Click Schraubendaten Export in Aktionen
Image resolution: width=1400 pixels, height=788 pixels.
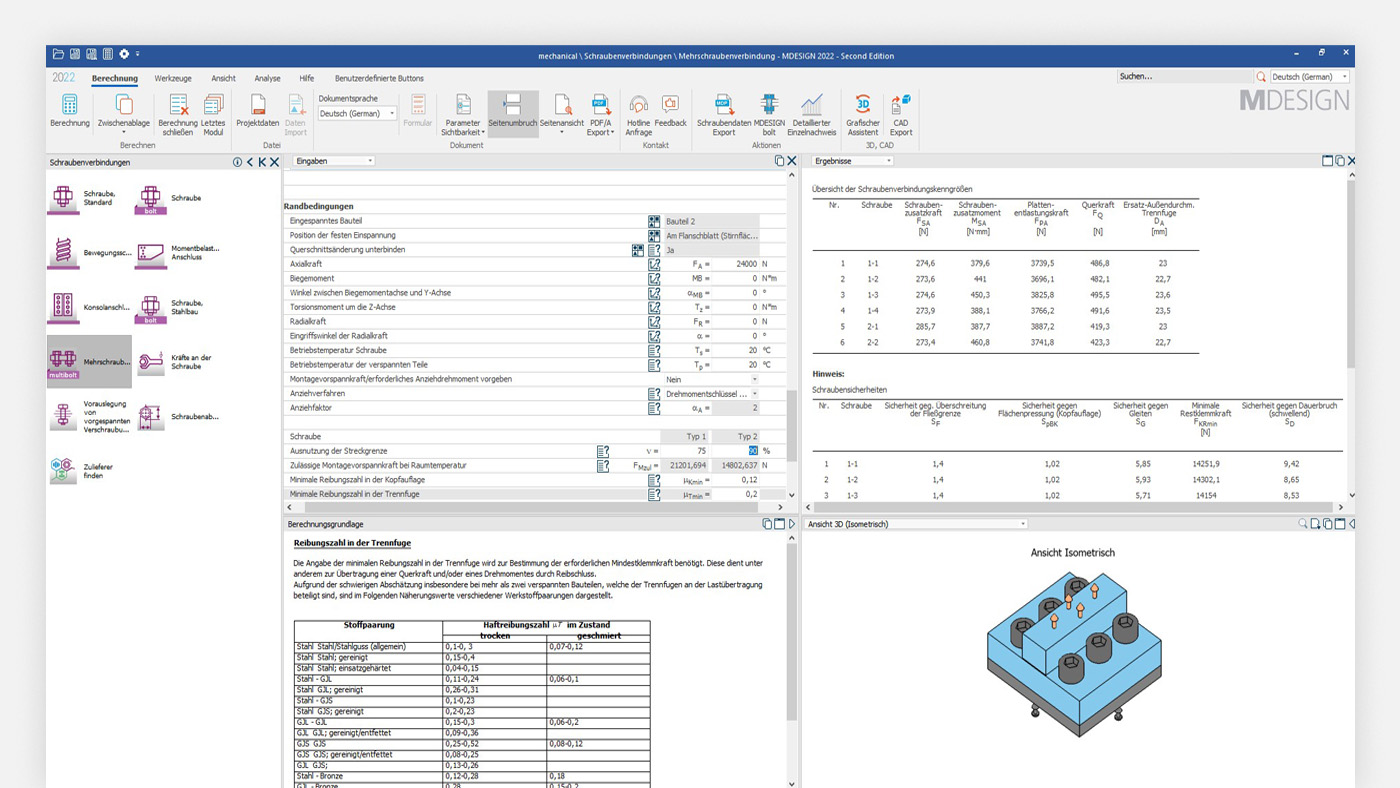pyautogui.click(x=724, y=115)
